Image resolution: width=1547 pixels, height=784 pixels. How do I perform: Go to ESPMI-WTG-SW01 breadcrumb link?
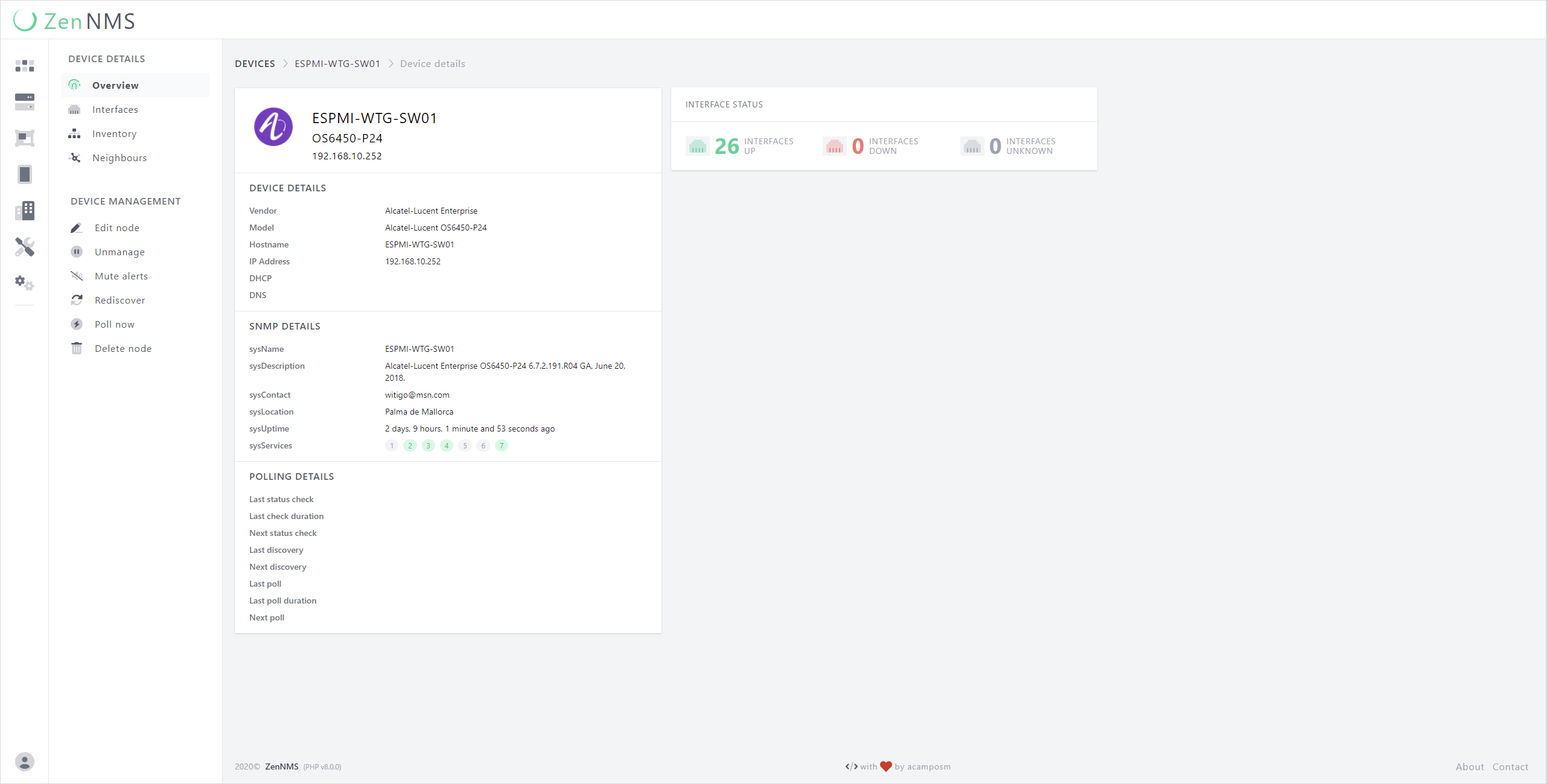tap(337, 63)
